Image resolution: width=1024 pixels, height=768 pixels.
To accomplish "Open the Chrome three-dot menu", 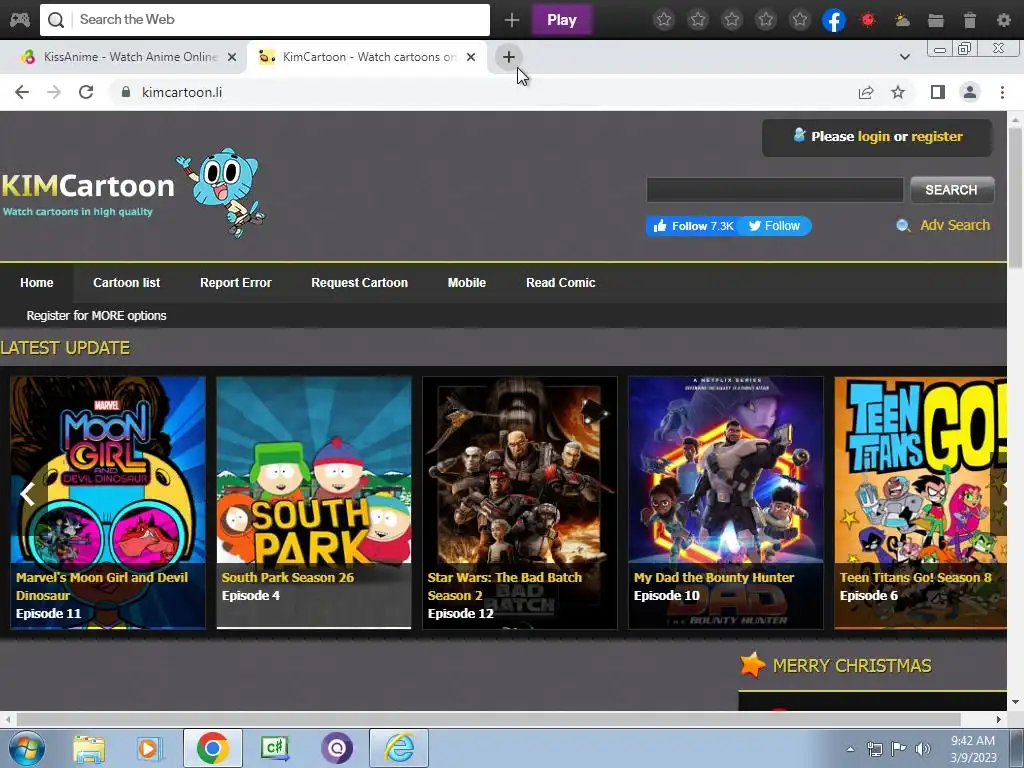I will click(x=1002, y=92).
